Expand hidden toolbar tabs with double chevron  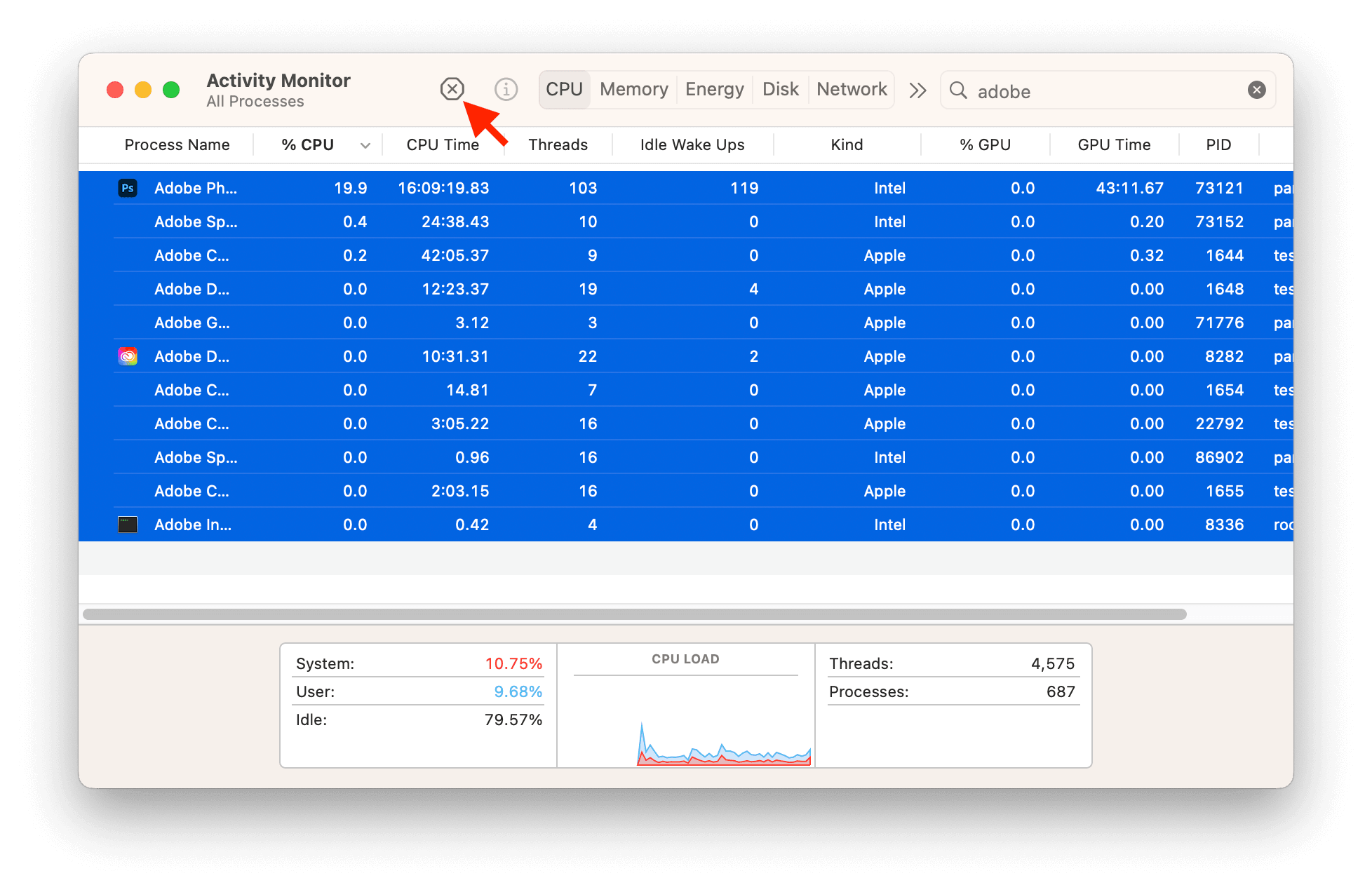(x=917, y=90)
